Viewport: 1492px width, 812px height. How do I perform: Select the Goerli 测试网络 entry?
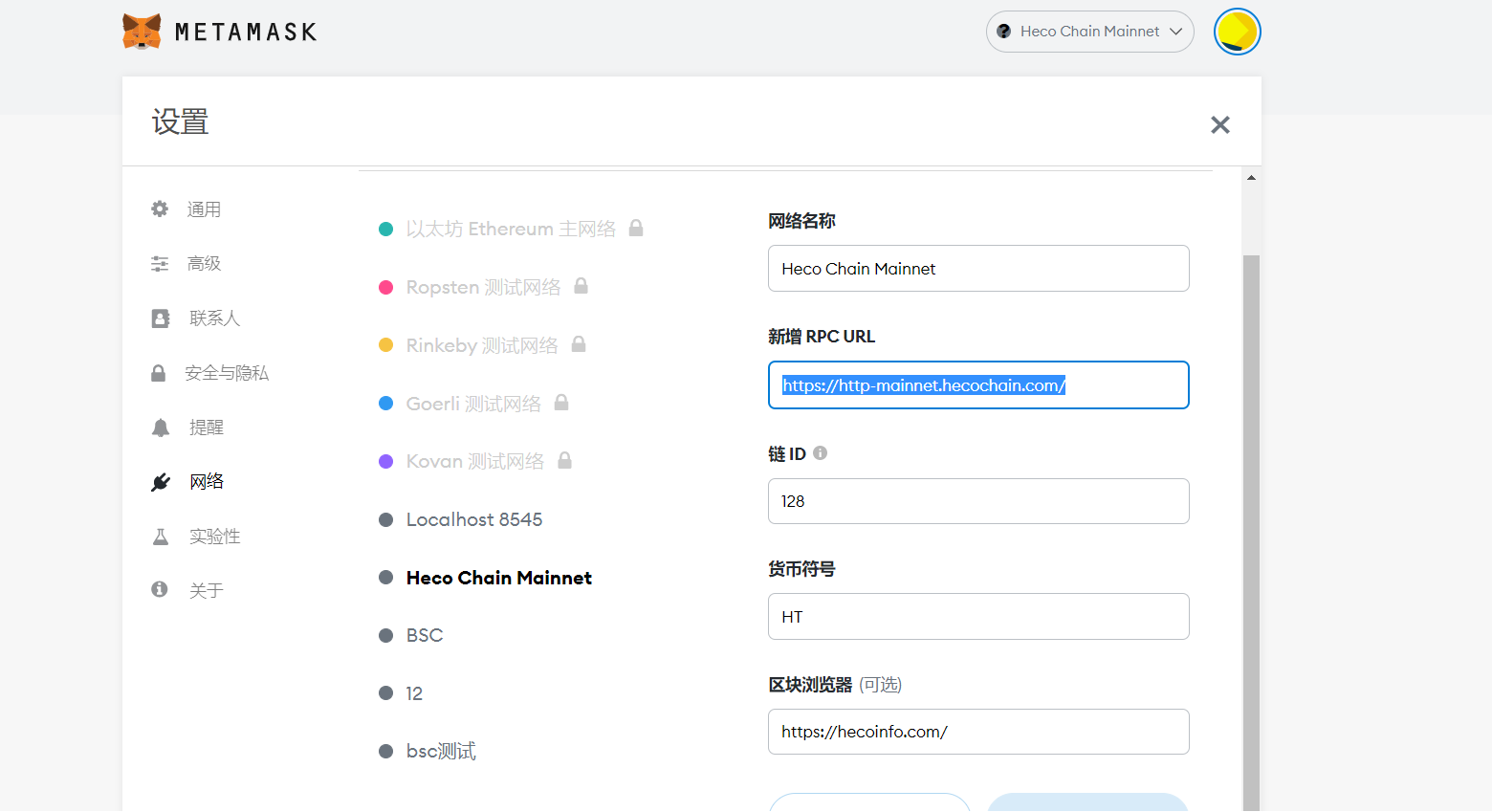point(473,404)
